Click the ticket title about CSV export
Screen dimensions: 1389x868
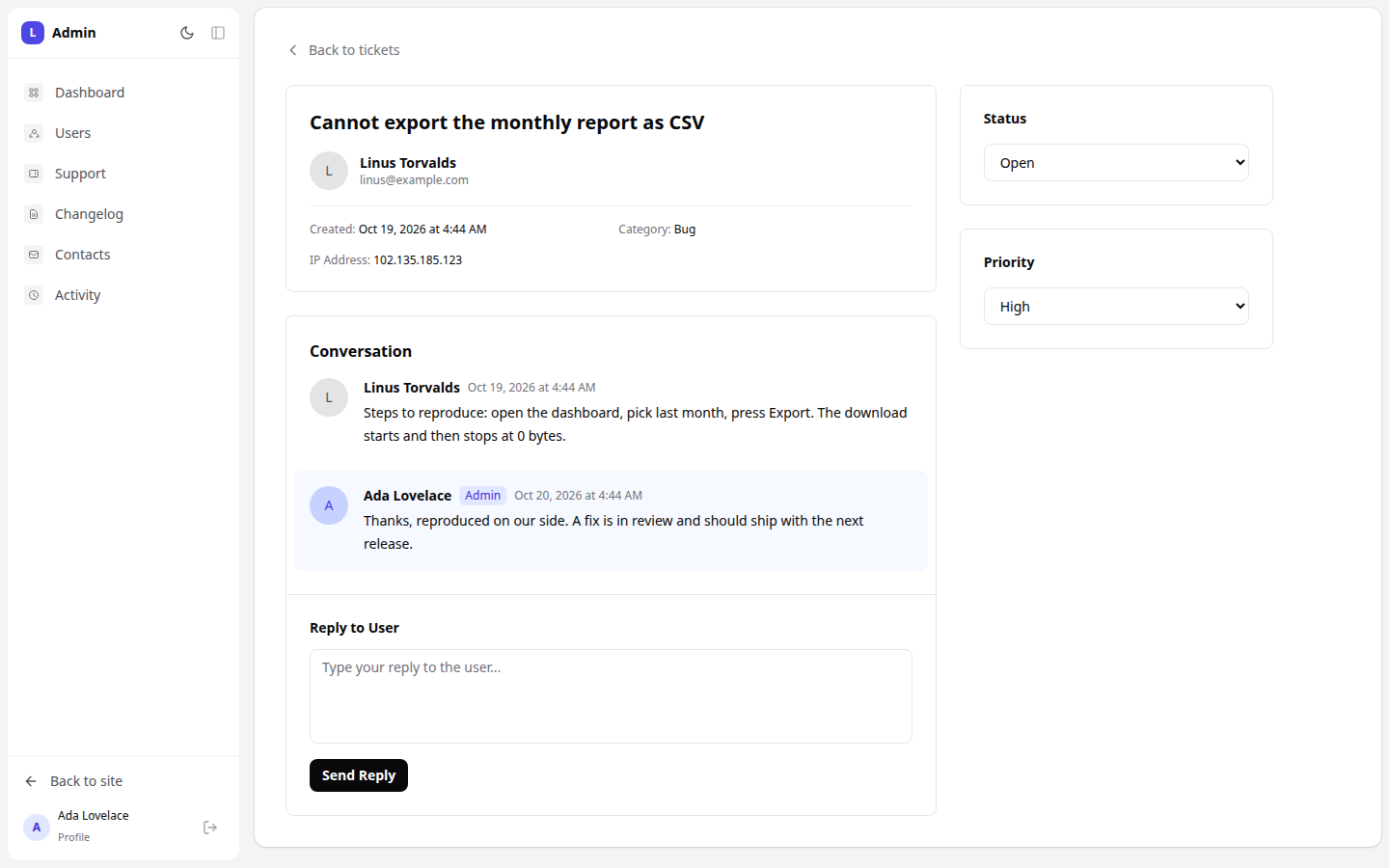coord(507,122)
